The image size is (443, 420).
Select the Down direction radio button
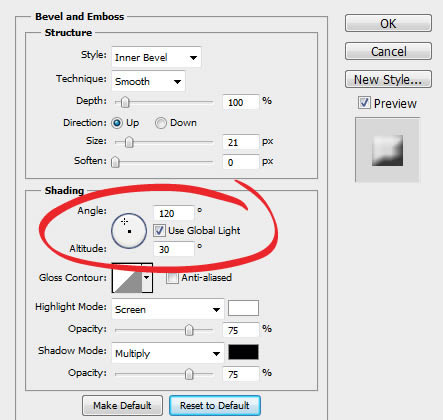click(160, 123)
